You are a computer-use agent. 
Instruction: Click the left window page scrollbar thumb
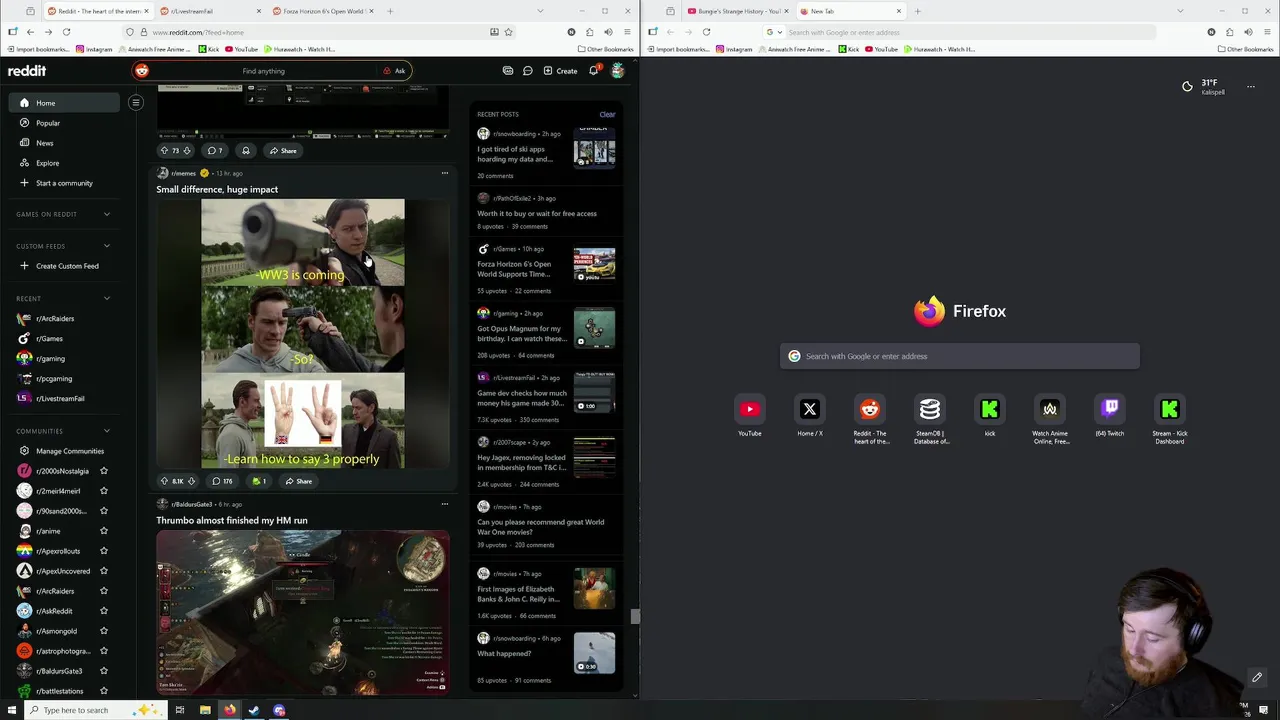[x=634, y=617]
